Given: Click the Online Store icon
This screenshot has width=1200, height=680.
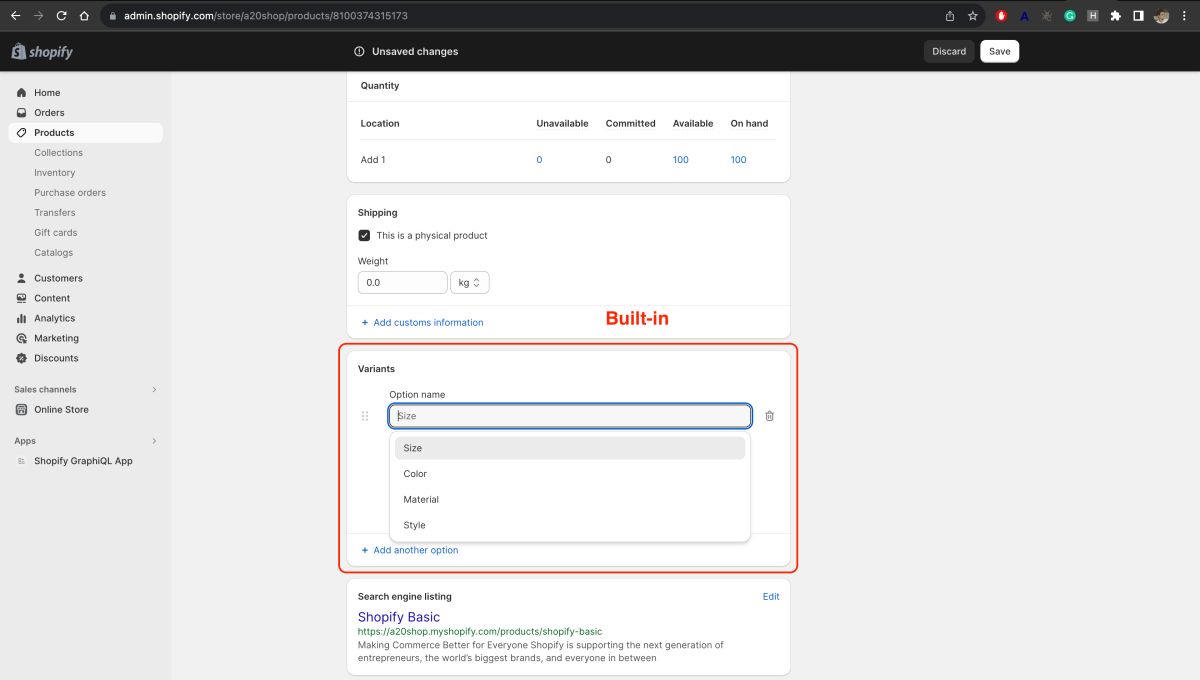Looking at the screenshot, I should coord(22,409).
